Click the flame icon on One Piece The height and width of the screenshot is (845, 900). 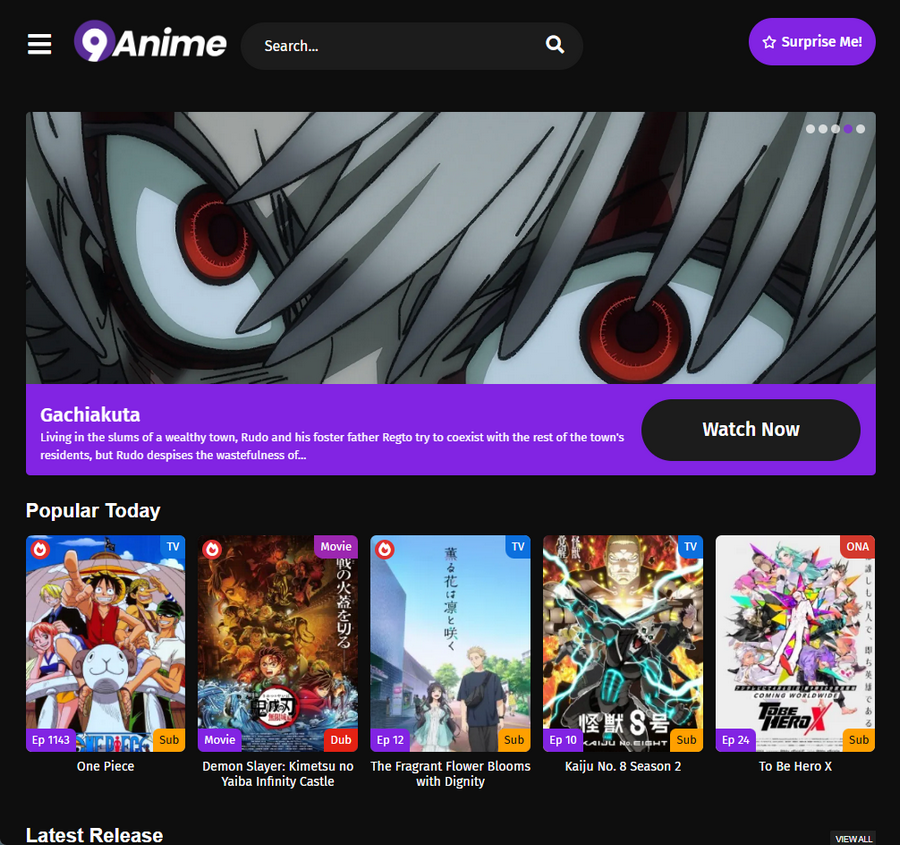click(x=40, y=549)
